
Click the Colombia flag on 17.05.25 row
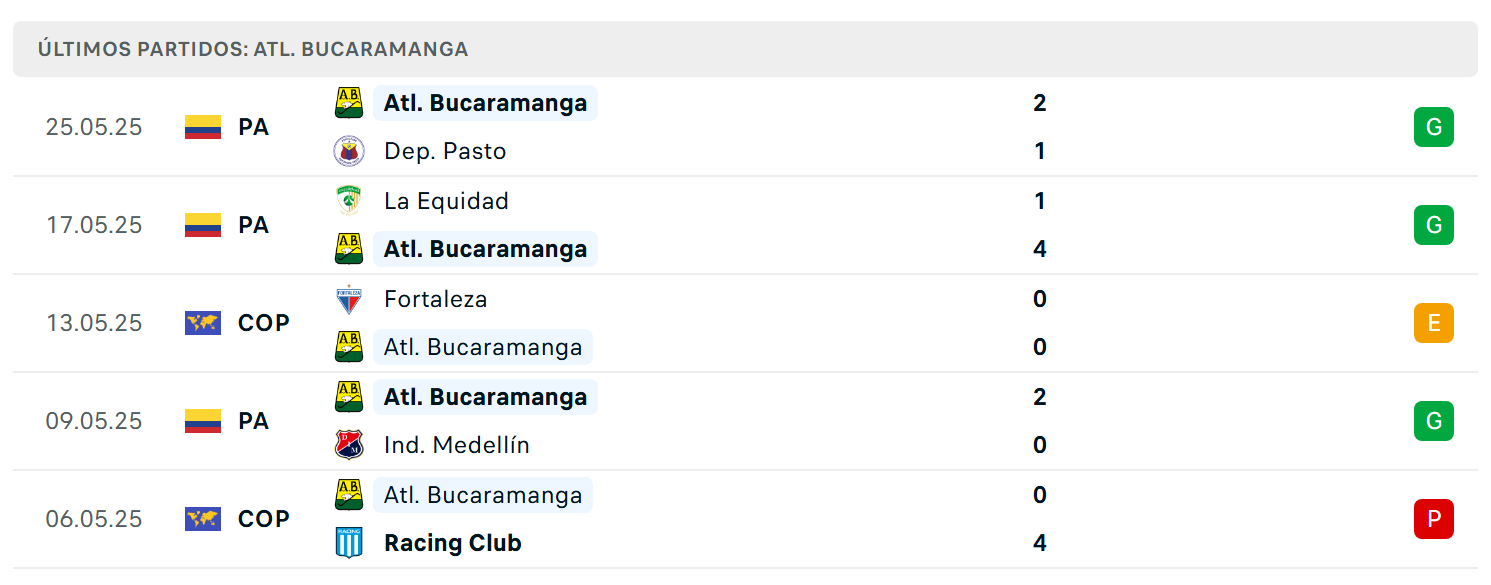(x=203, y=225)
